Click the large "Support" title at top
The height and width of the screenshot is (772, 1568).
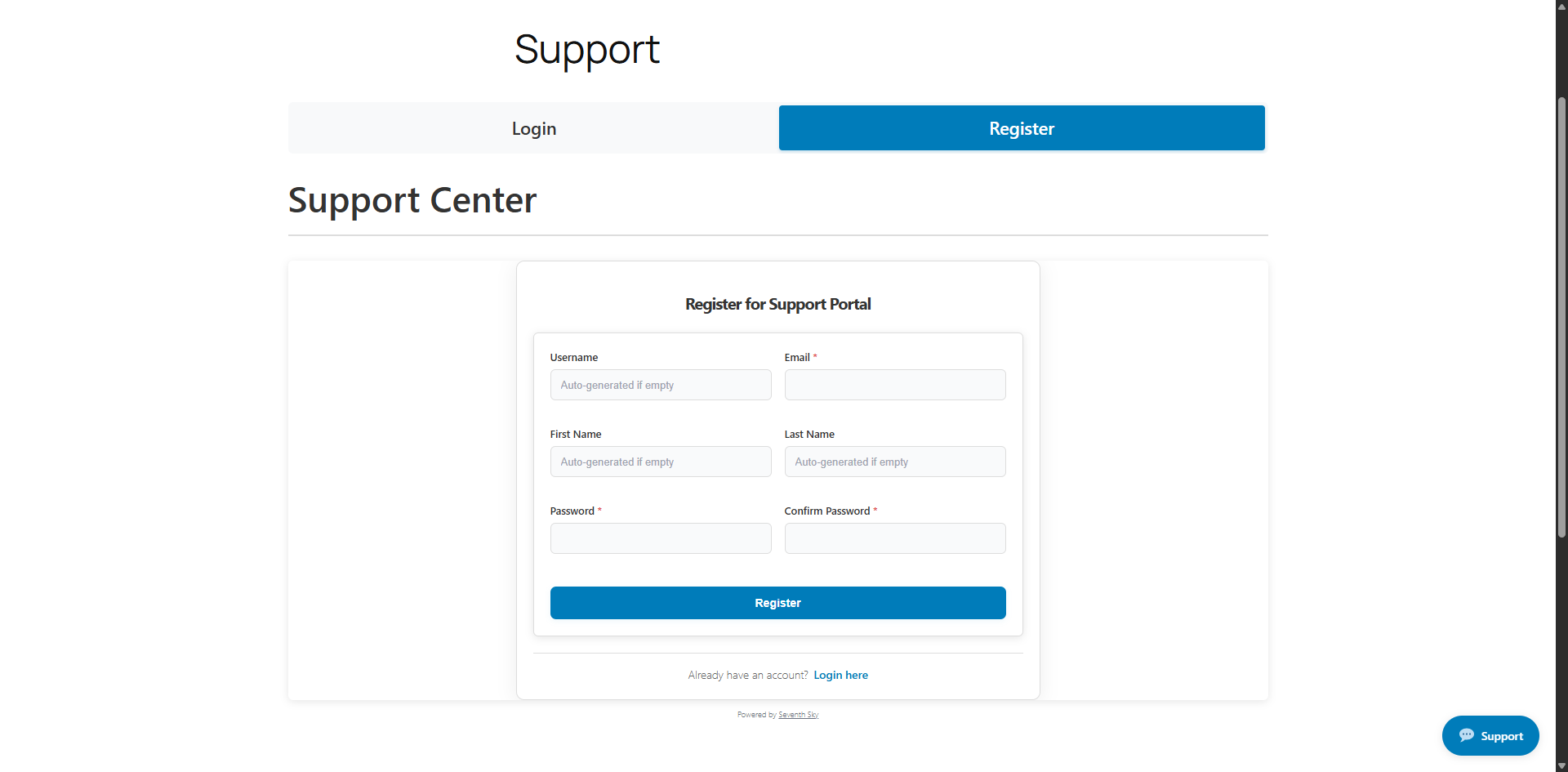coord(586,50)
